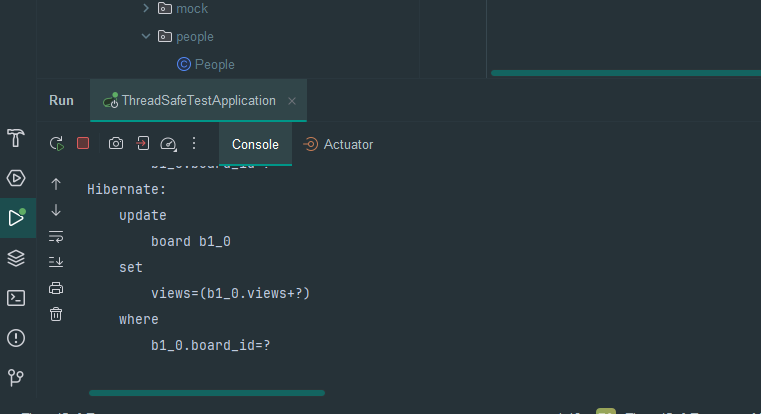Expand the mock folder
This screenshot has height=414, width=761.
(146, 9)
